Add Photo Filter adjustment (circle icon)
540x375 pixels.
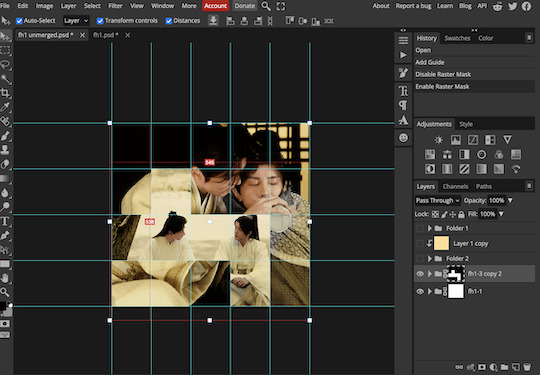[481, 154]
